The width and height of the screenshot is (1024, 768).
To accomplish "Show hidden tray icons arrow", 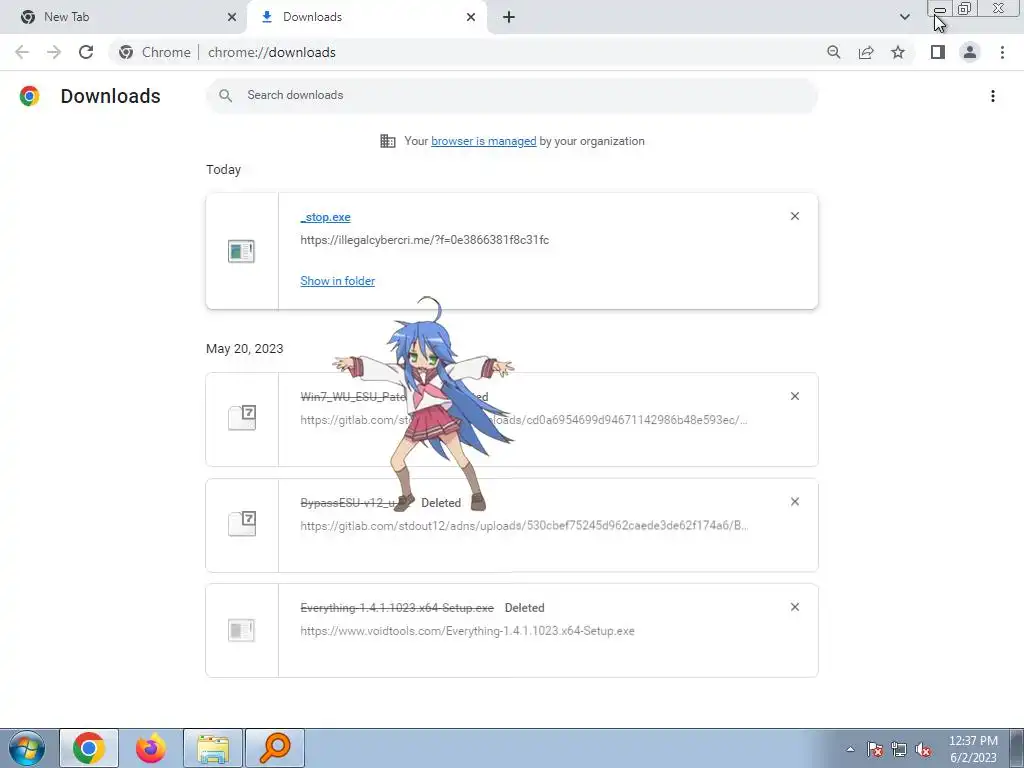I will click(850, 749).
